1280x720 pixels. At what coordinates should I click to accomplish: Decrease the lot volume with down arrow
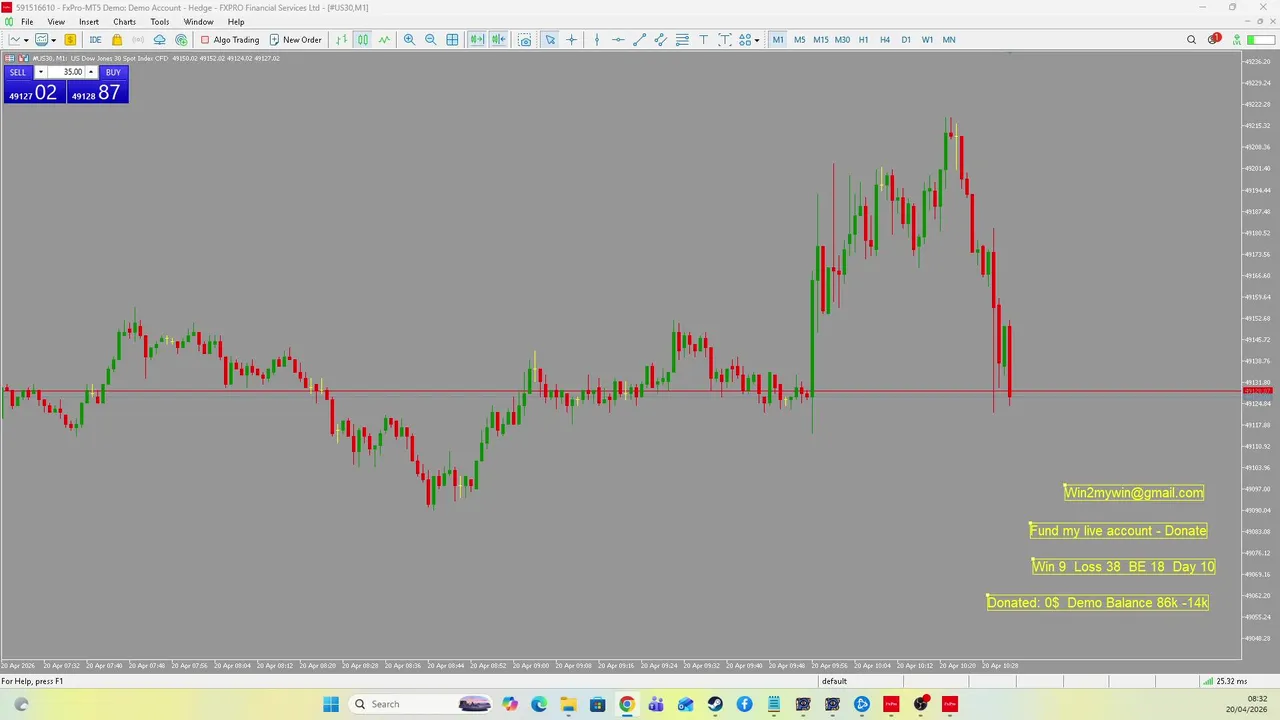click(41, 72)
